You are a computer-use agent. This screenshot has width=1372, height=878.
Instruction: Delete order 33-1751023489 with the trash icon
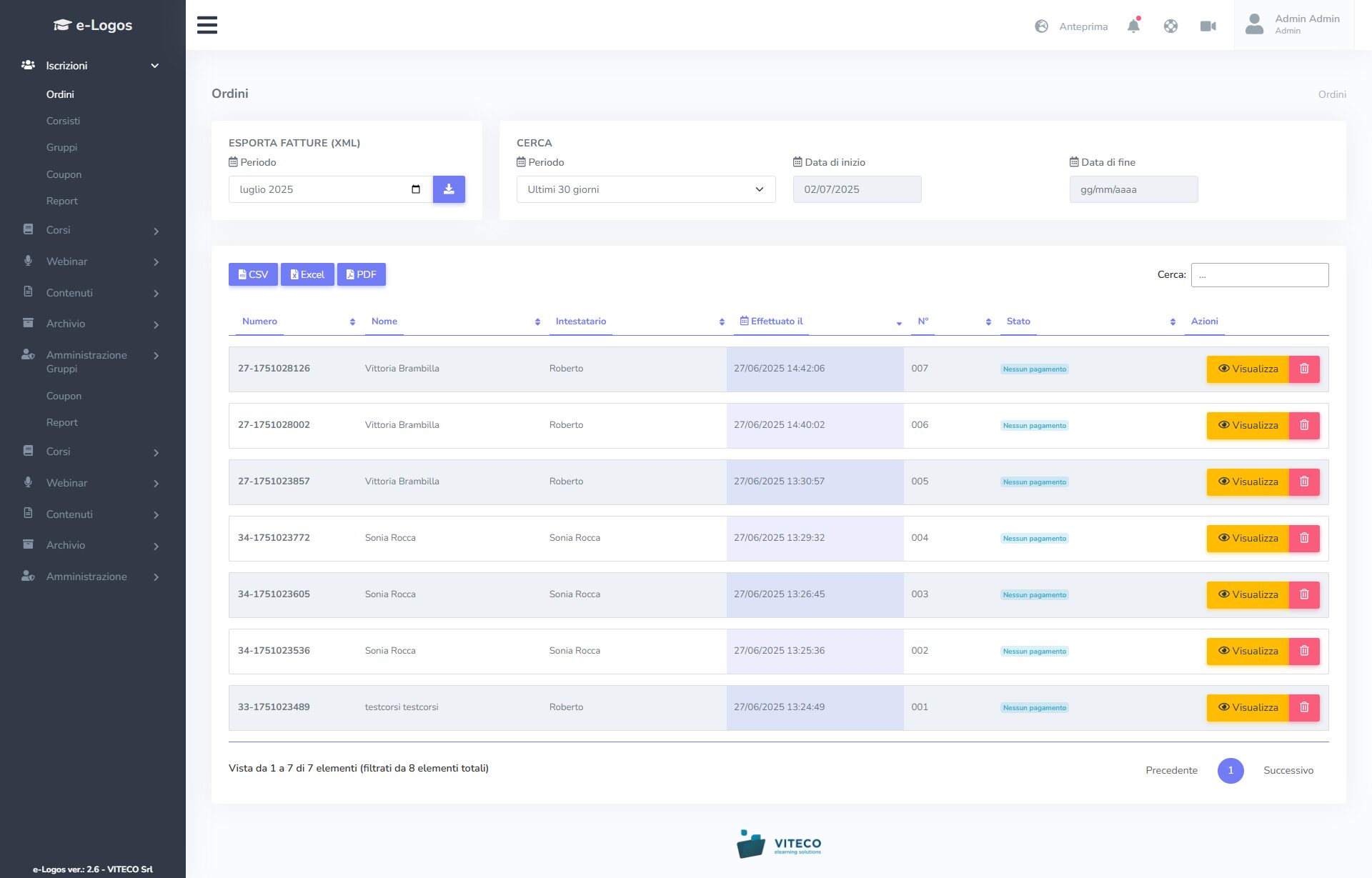point(1304,707)
